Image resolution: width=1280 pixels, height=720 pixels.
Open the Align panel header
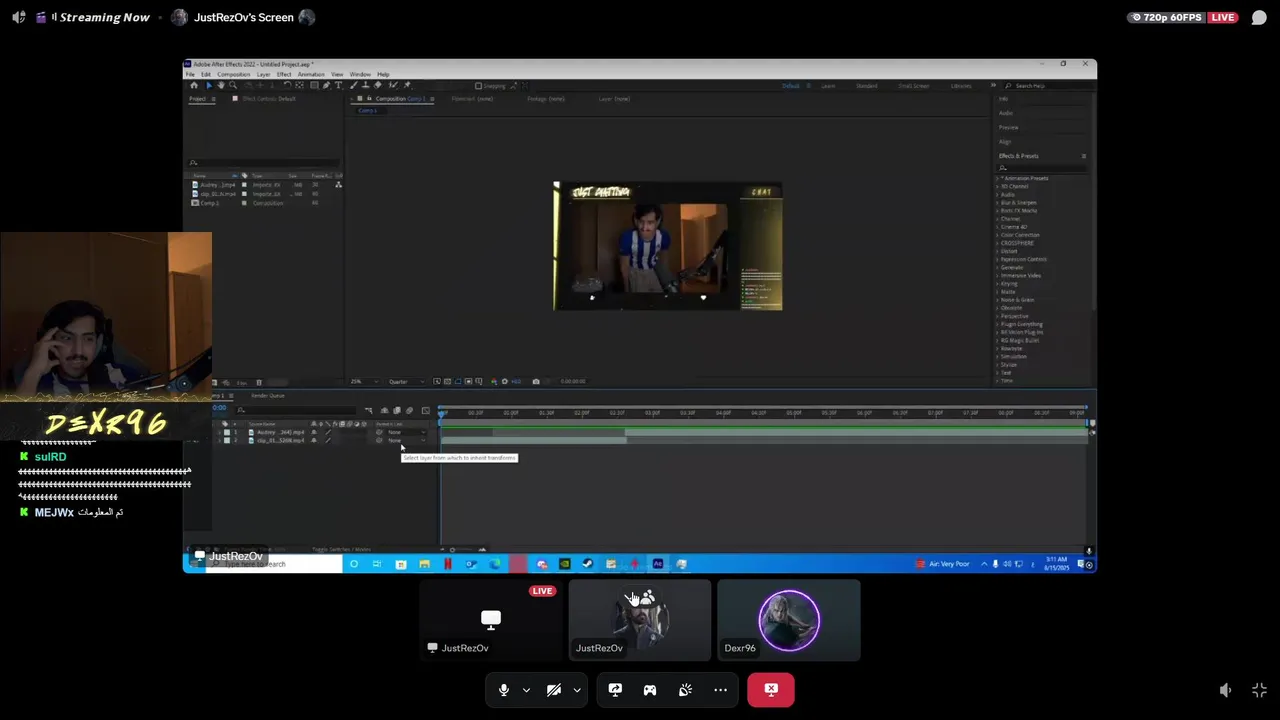coord(1005,142)
